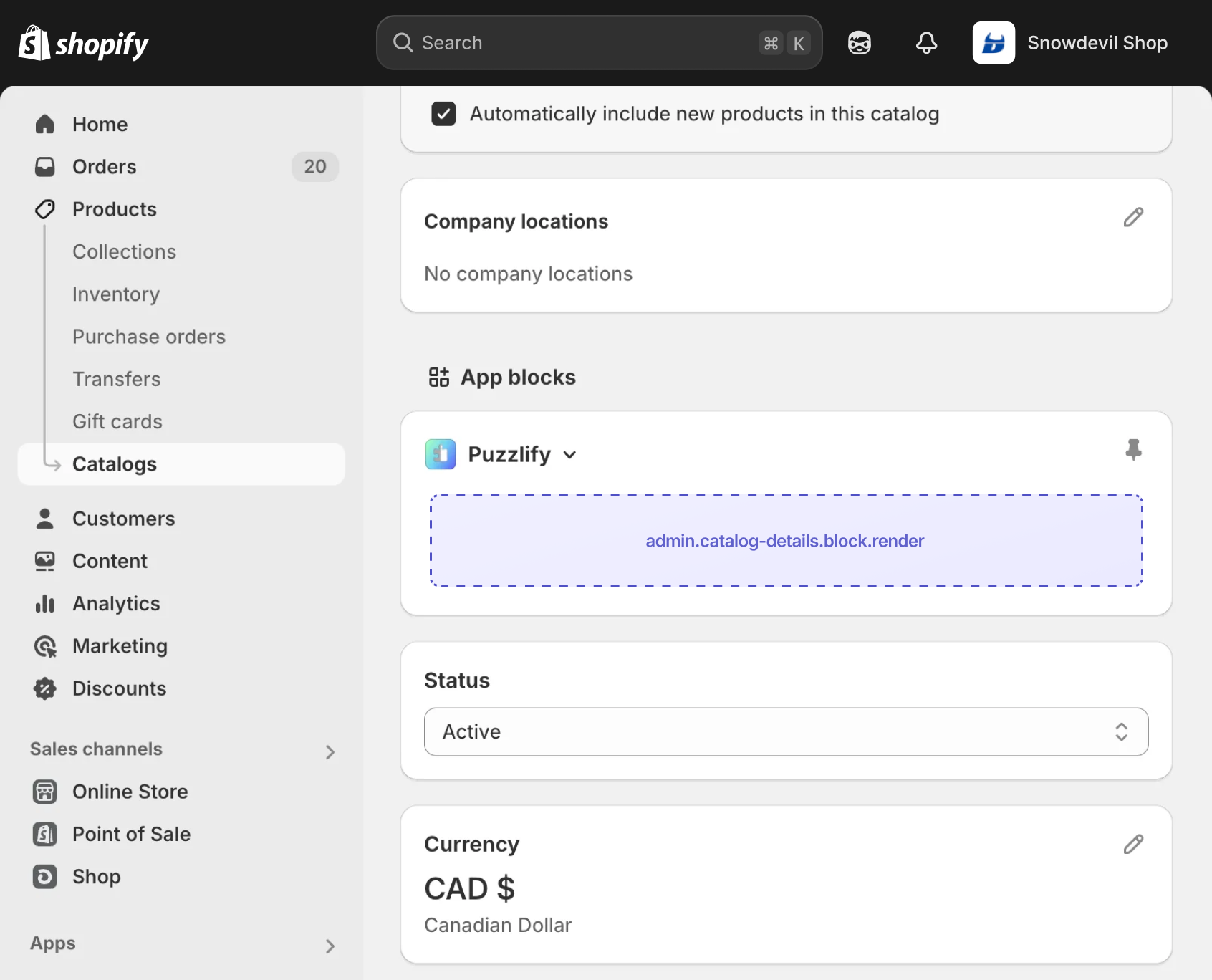Click the Online Store storefront icon
This screenshot has height=980, width=1212.
coord(45,792)
